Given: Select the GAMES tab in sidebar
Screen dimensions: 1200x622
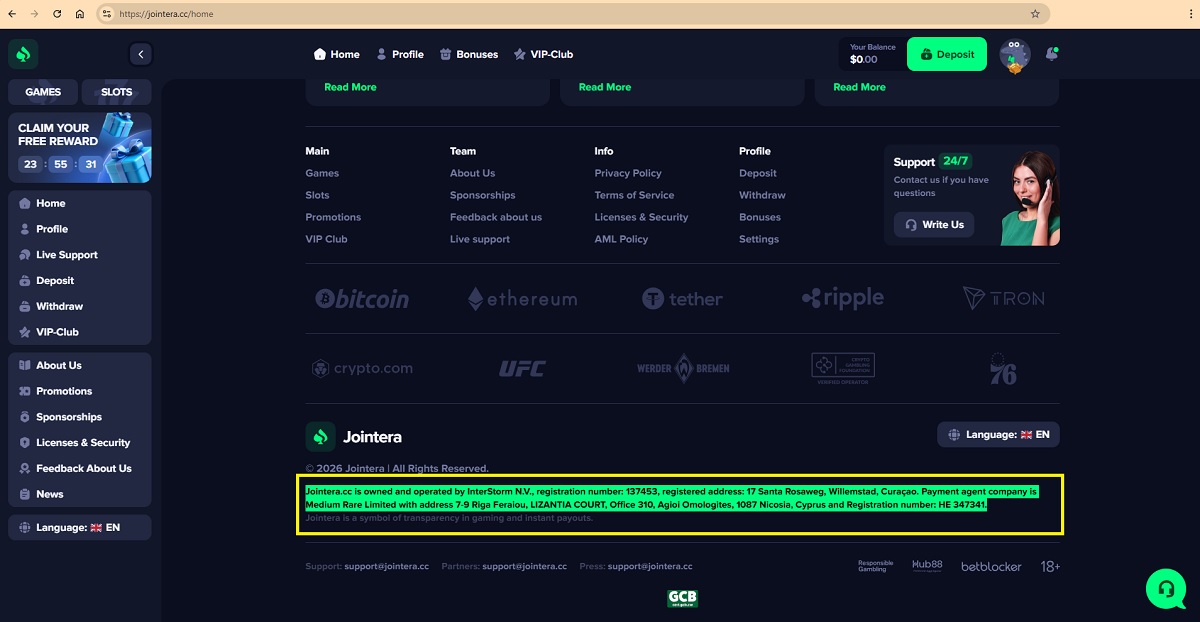Looking at the screenshot, I should click(43, 92).
